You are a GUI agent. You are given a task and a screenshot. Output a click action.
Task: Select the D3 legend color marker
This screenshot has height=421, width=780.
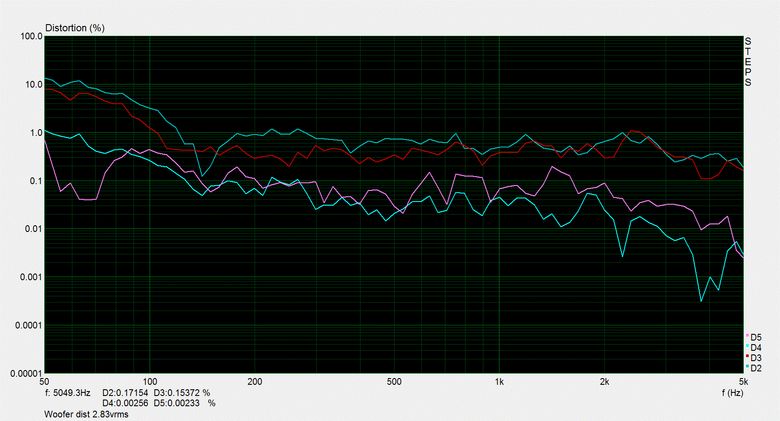tap(748, 358)
